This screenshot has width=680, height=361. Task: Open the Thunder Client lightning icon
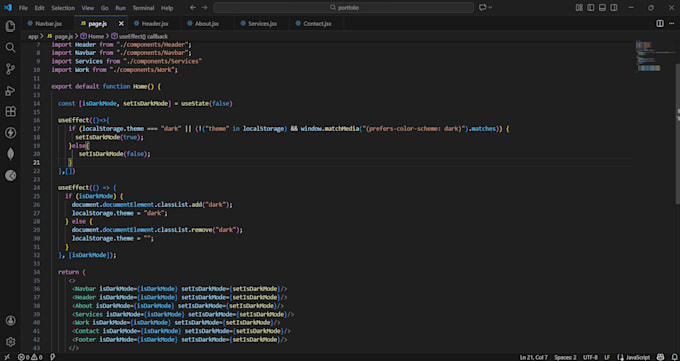tap(10, 133)
